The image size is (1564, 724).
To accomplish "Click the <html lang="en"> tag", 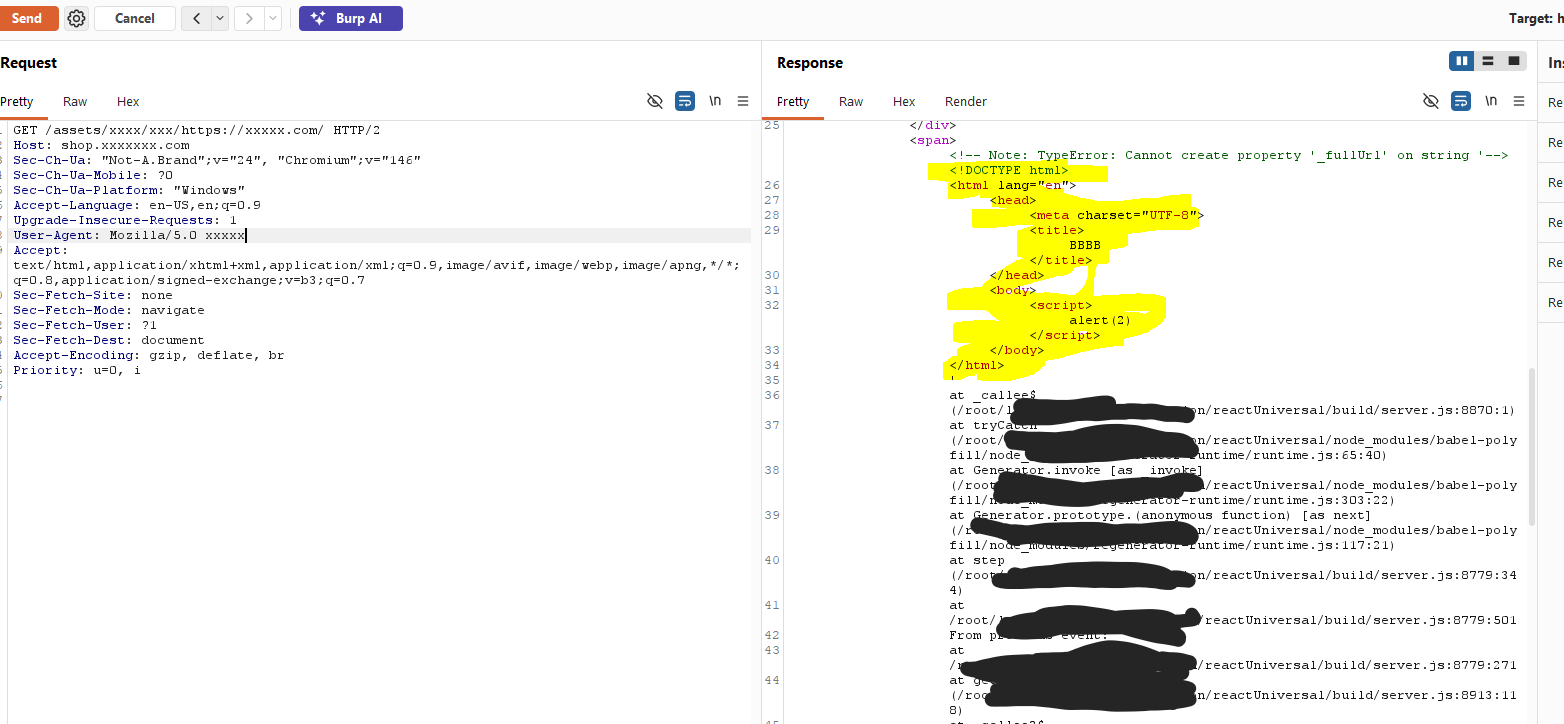I will pos(1013,185).
